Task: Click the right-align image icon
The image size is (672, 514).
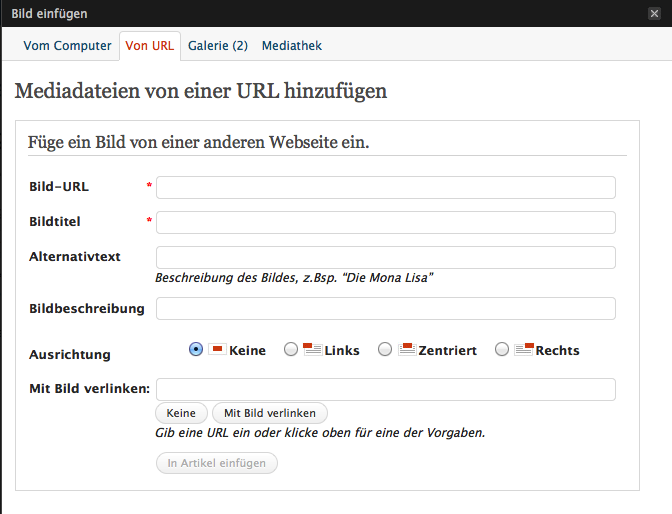Action: click(523, 349)
